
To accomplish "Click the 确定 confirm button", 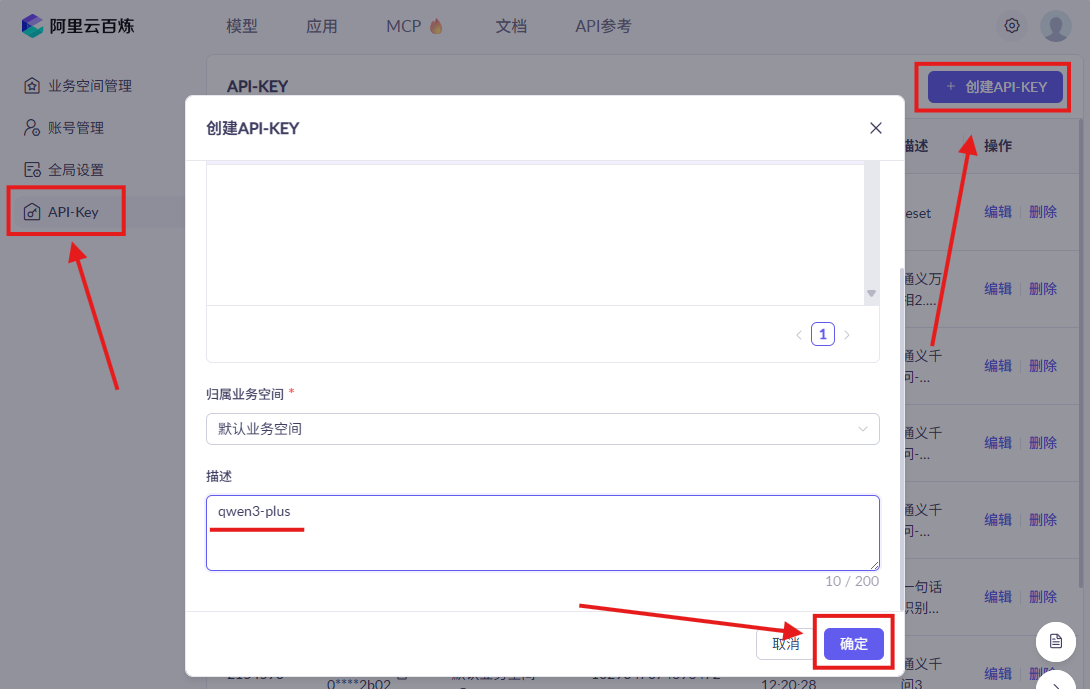I will (x=853, y=644).
